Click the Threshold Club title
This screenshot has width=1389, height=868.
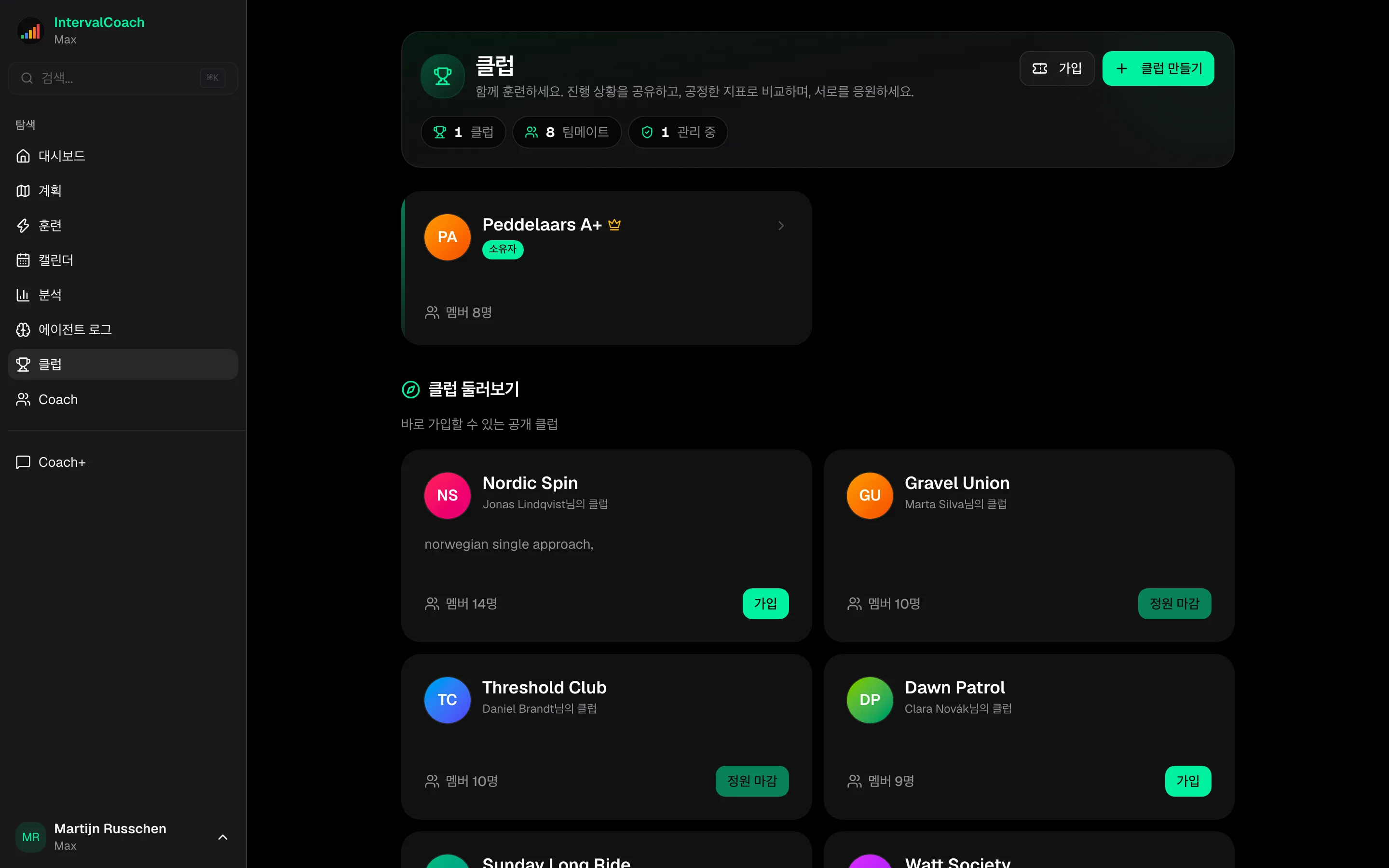pos(544,688)
